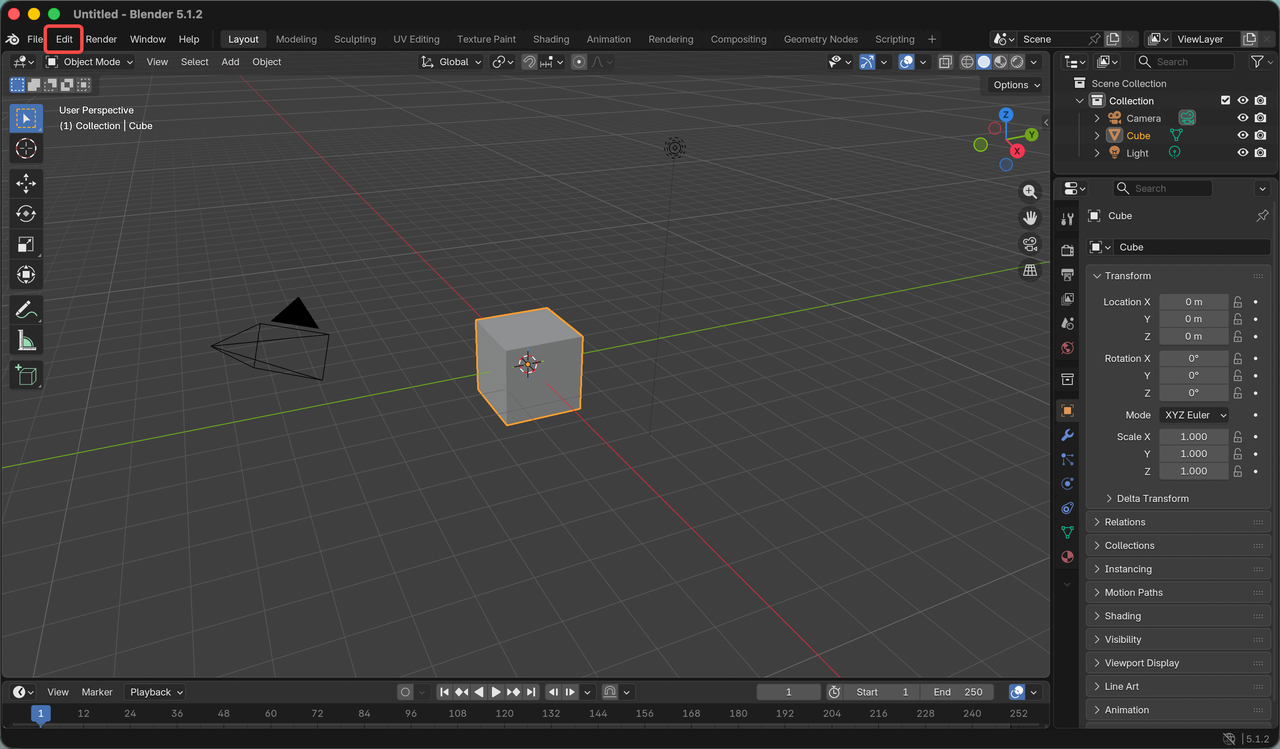Viewport: 1280px width, 749px height.
Task: Open the Window menu
Action: (148, 39)
